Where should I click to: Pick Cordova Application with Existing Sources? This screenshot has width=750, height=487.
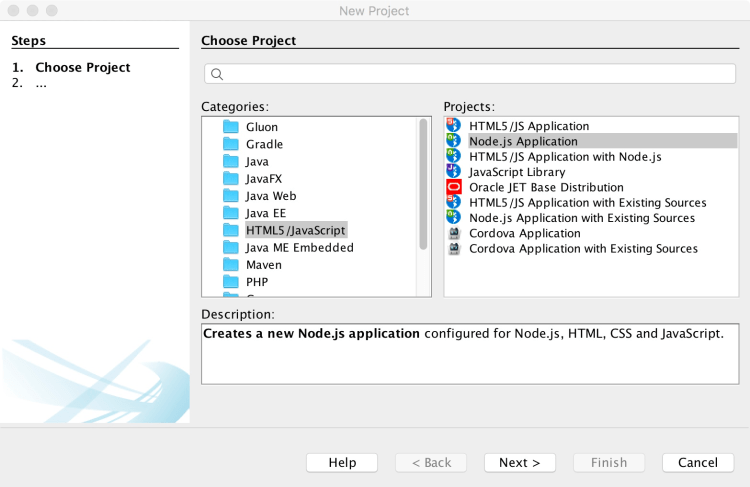[583, 248]
